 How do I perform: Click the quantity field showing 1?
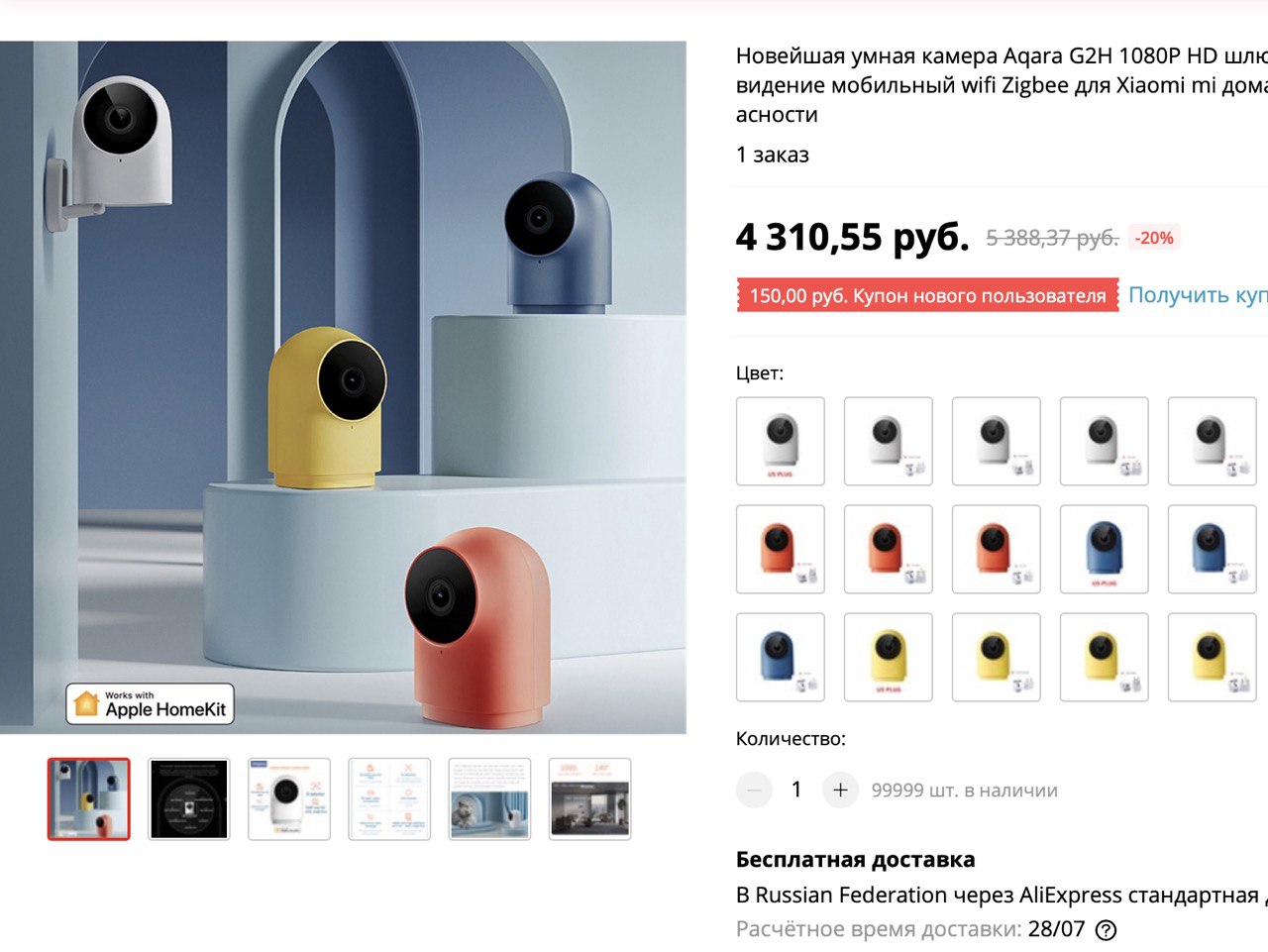click(x=796, y=791)
